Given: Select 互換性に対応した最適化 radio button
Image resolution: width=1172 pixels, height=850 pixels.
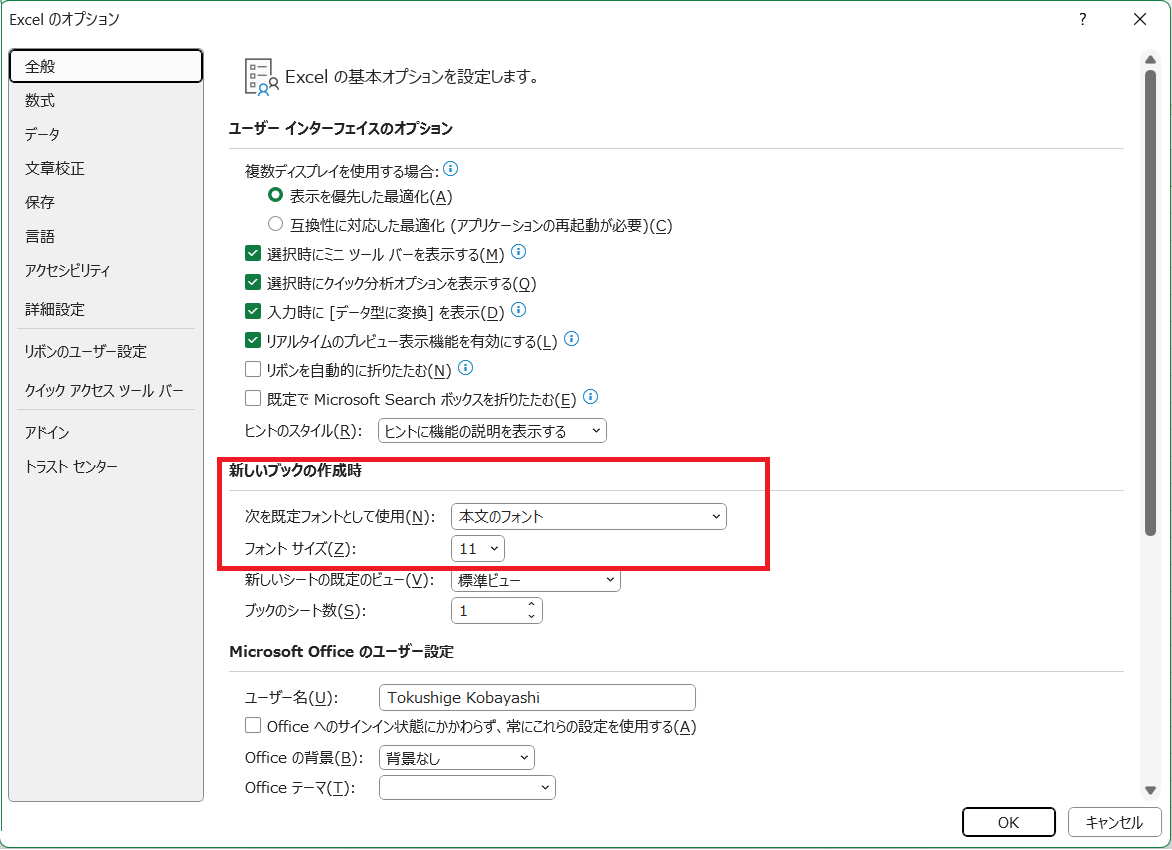Looking at the screenshot, I should pos(275,225).
